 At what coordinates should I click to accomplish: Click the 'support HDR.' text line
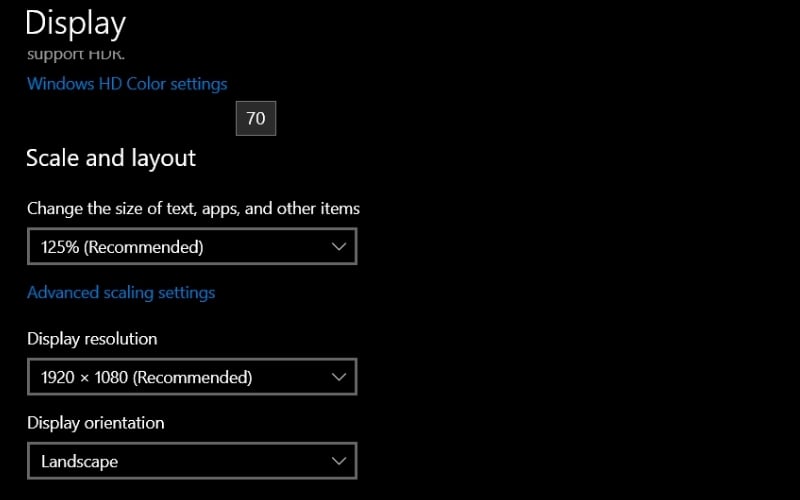click(x=76, y=54)
